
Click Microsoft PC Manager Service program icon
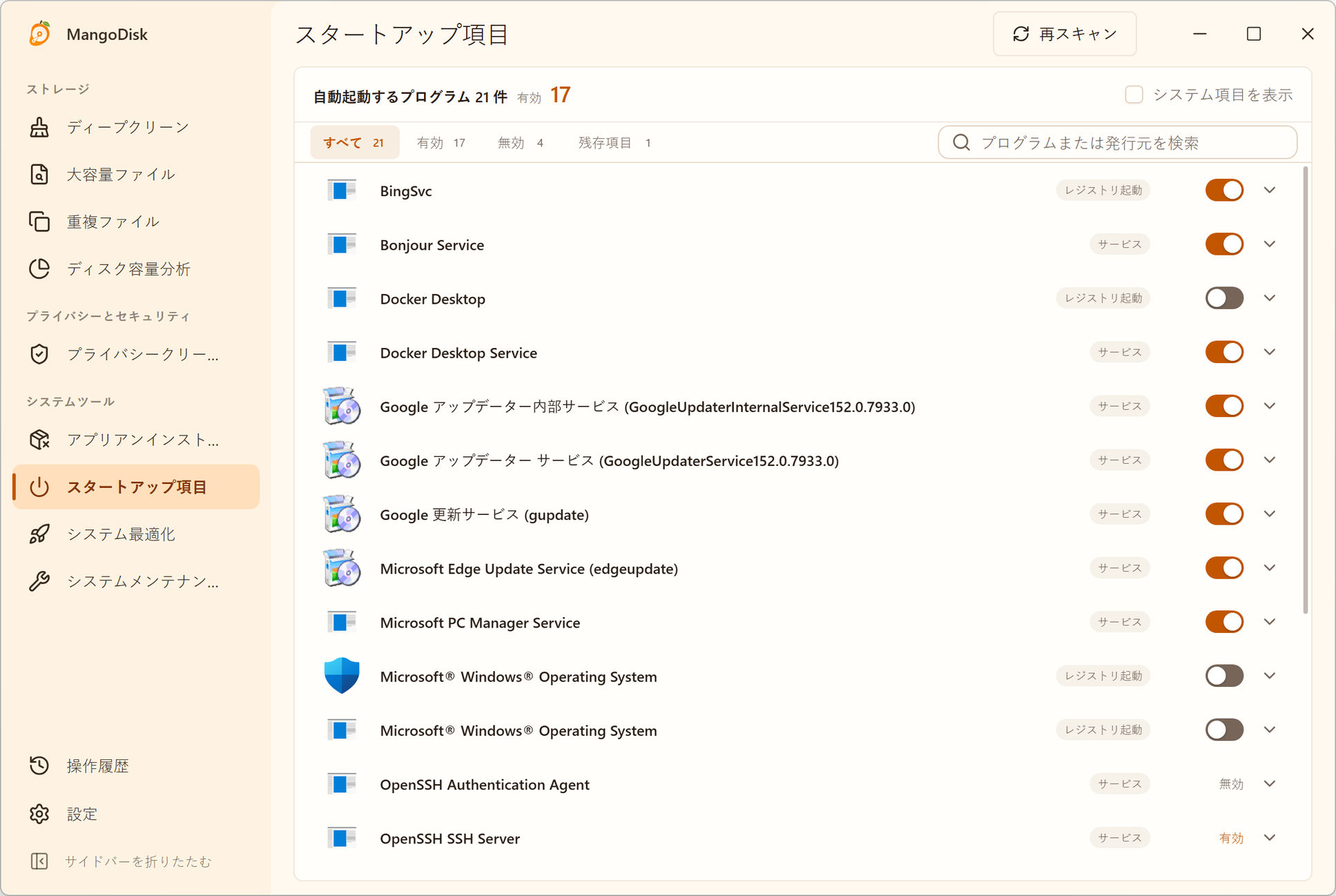click(341, 622)
